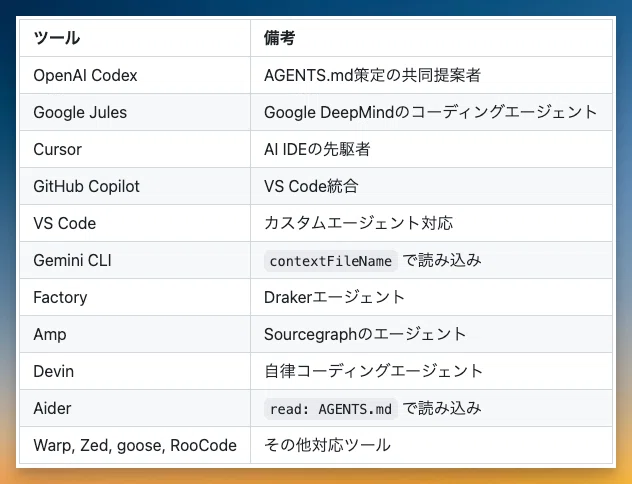The width and height of the screenshot is (632, 484).
Task: Click the Google Jules cell
Action: click(135, 112)
